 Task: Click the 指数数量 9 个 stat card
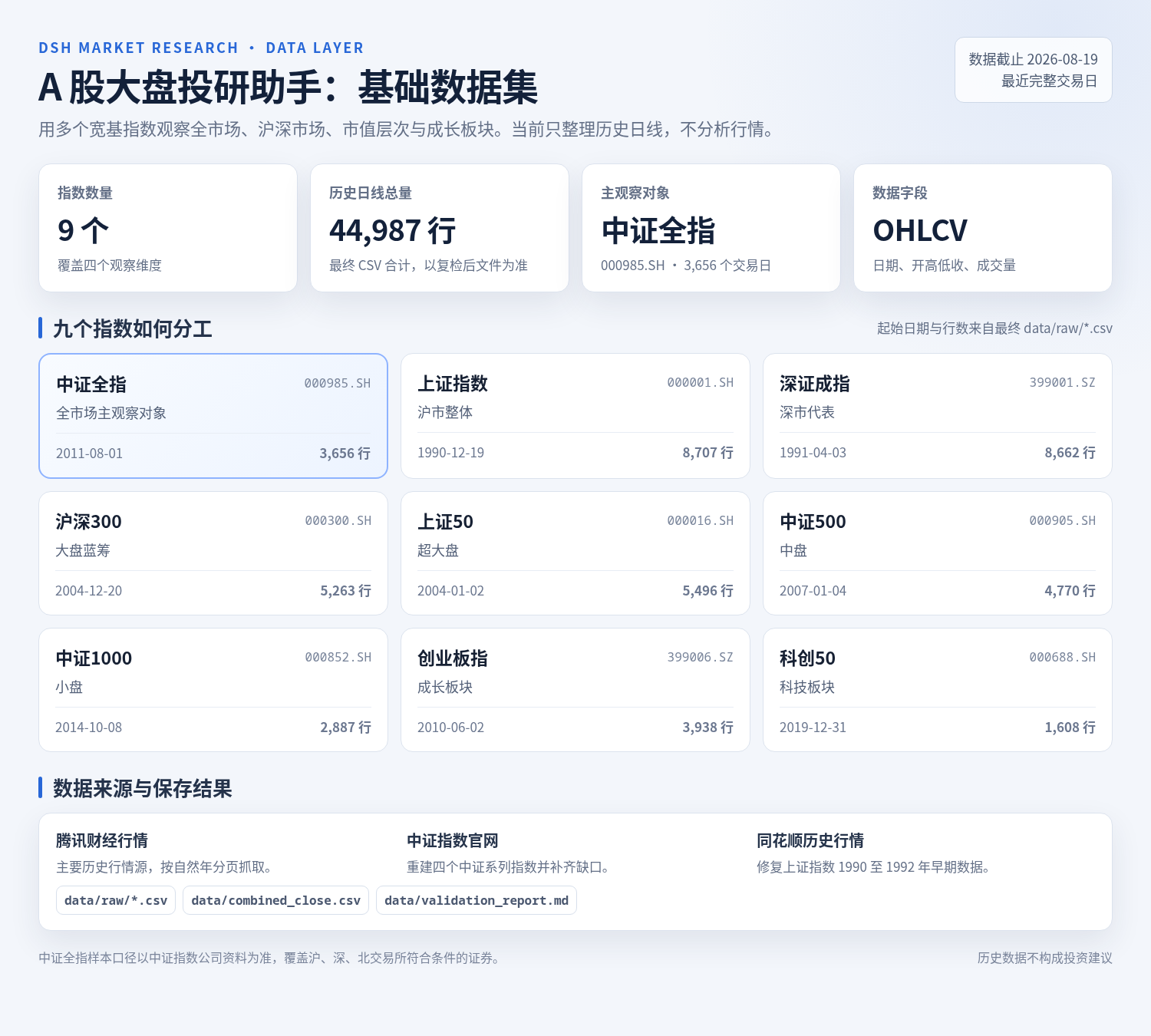point(168,228)
